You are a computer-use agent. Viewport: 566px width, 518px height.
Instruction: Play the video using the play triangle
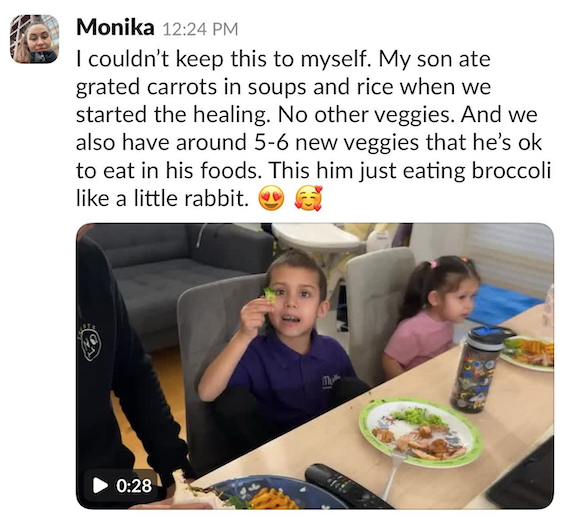100,485
